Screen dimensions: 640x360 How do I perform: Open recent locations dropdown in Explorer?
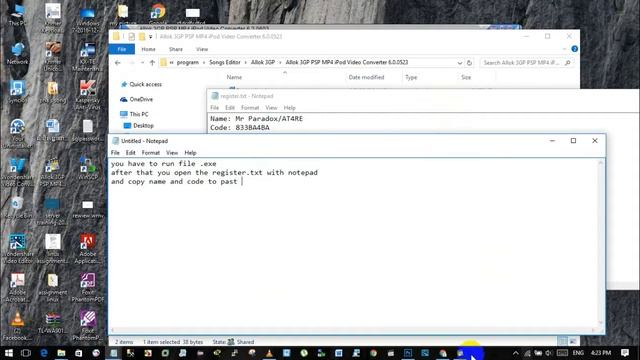coord(142,63)
